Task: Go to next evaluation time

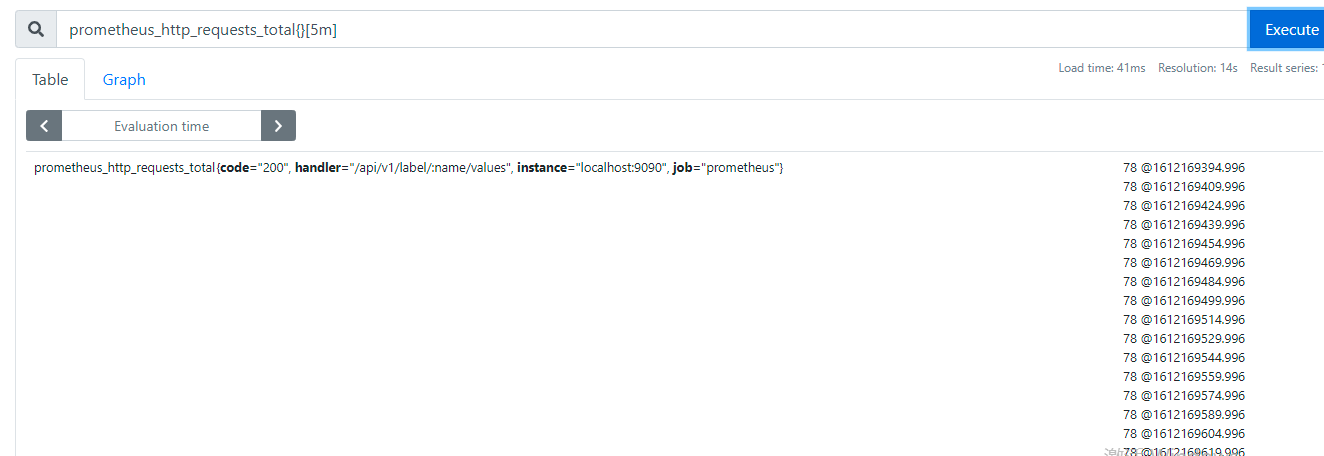Action: pyautogui.click(x=278, y=126)
